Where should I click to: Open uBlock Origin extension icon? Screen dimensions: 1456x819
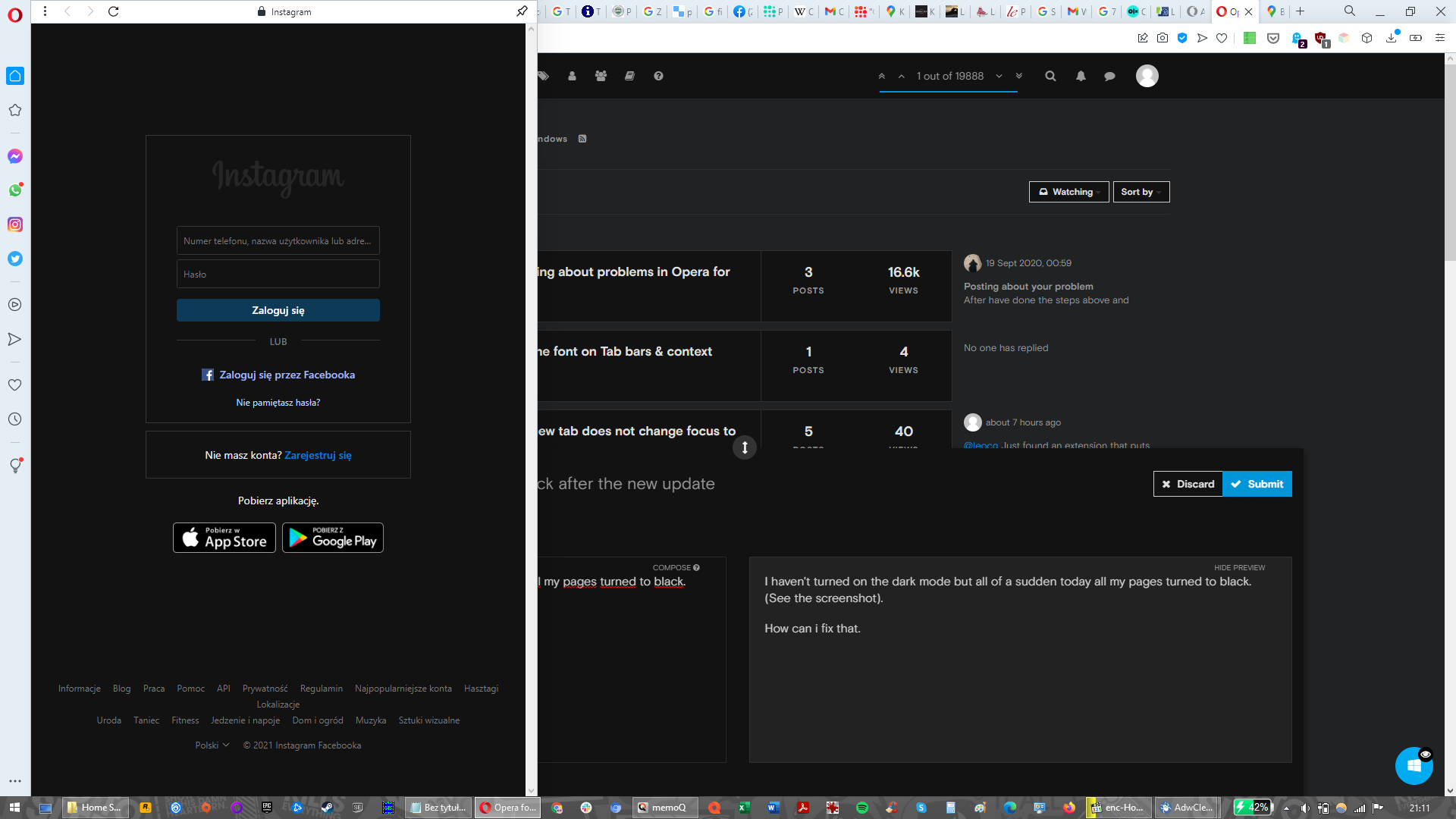[1322, 39]
